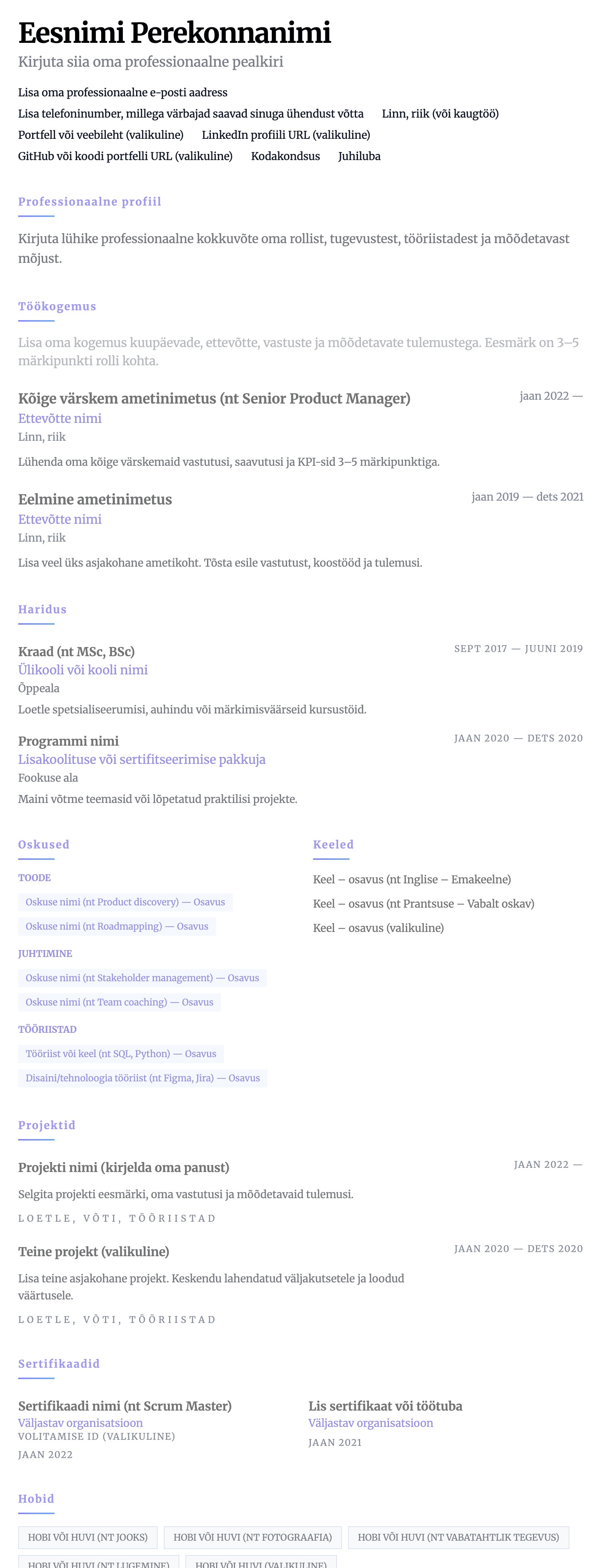Click the Ettevõtte nimi under Eelmine ametinimetus

point(60,519)
